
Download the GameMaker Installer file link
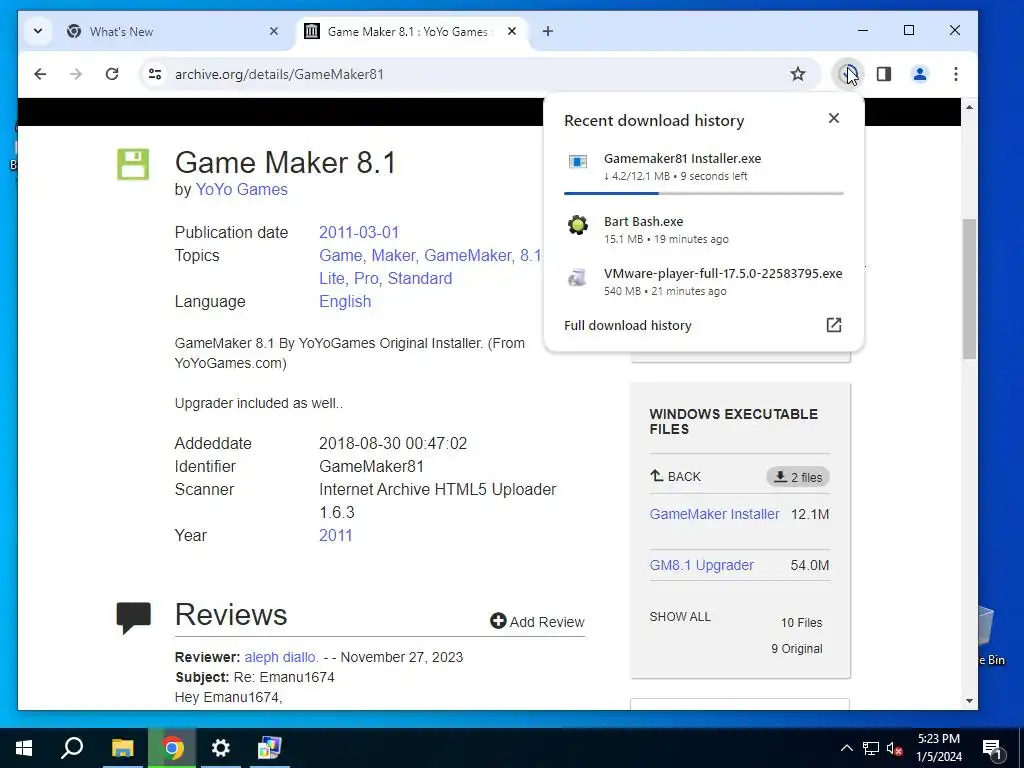tap(714, 514)
